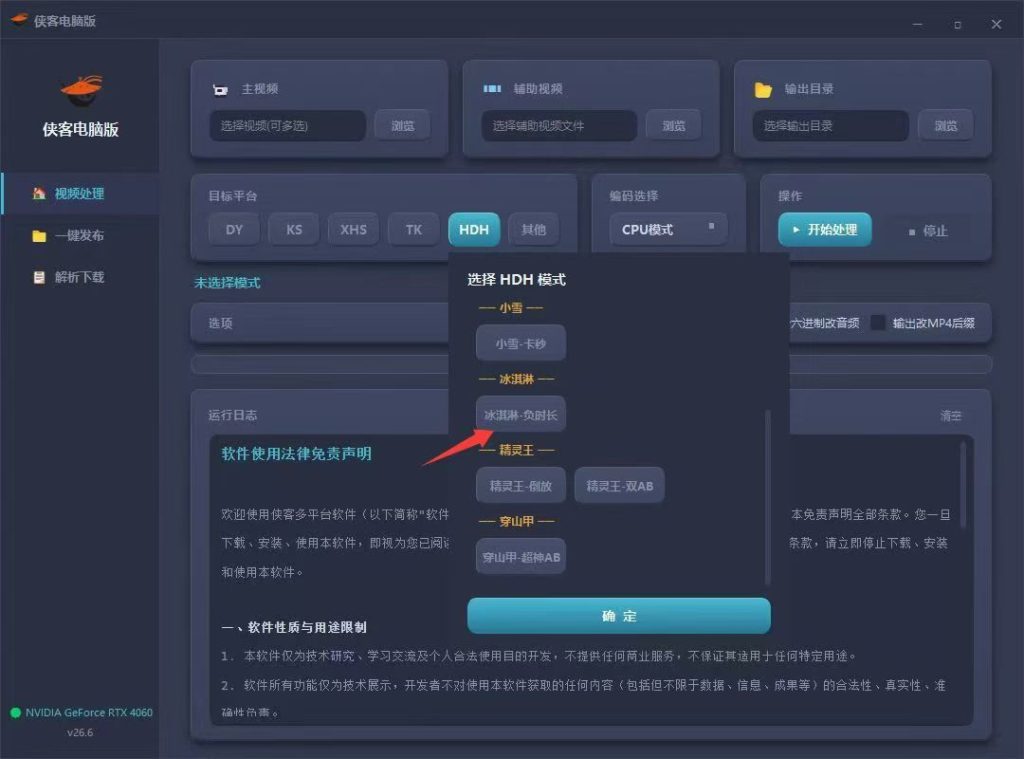Viewport: 1024px width, 759px height.
Task: Choose the 穿山甲-超神AB mode
Action: pyautogui.click(x=520, y=557)
